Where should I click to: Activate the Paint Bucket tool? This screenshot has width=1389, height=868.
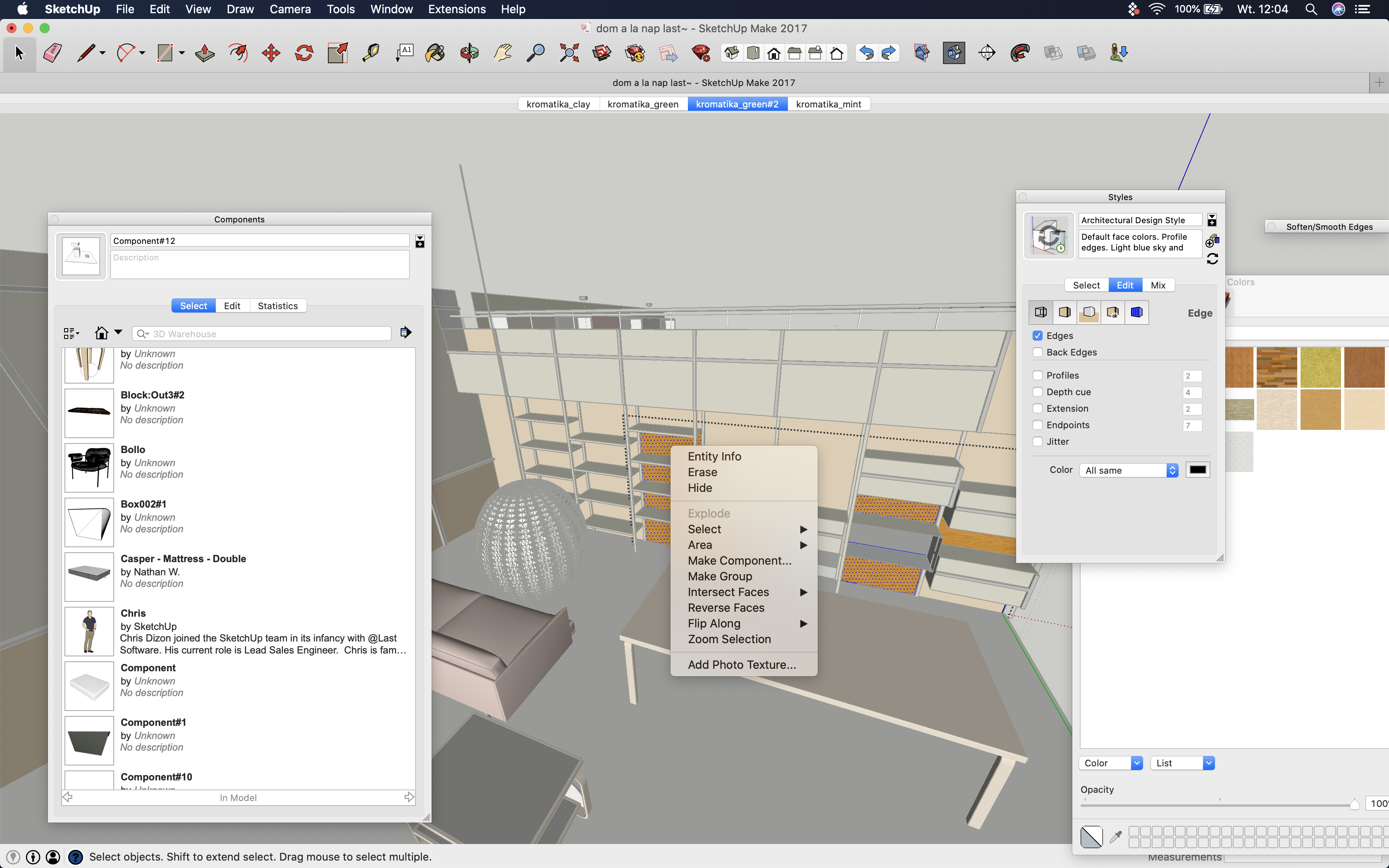(x=435, y=53)
